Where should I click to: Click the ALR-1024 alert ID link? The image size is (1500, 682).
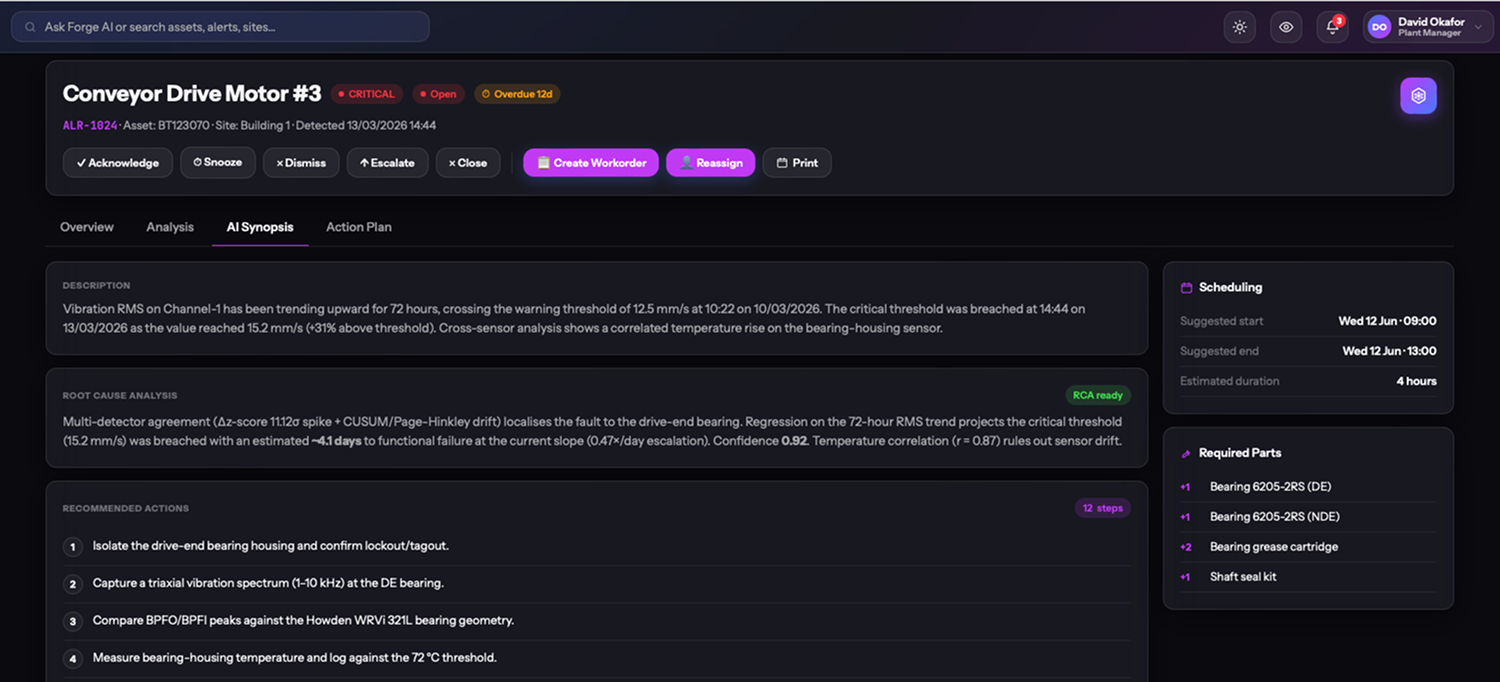point(90,126)
